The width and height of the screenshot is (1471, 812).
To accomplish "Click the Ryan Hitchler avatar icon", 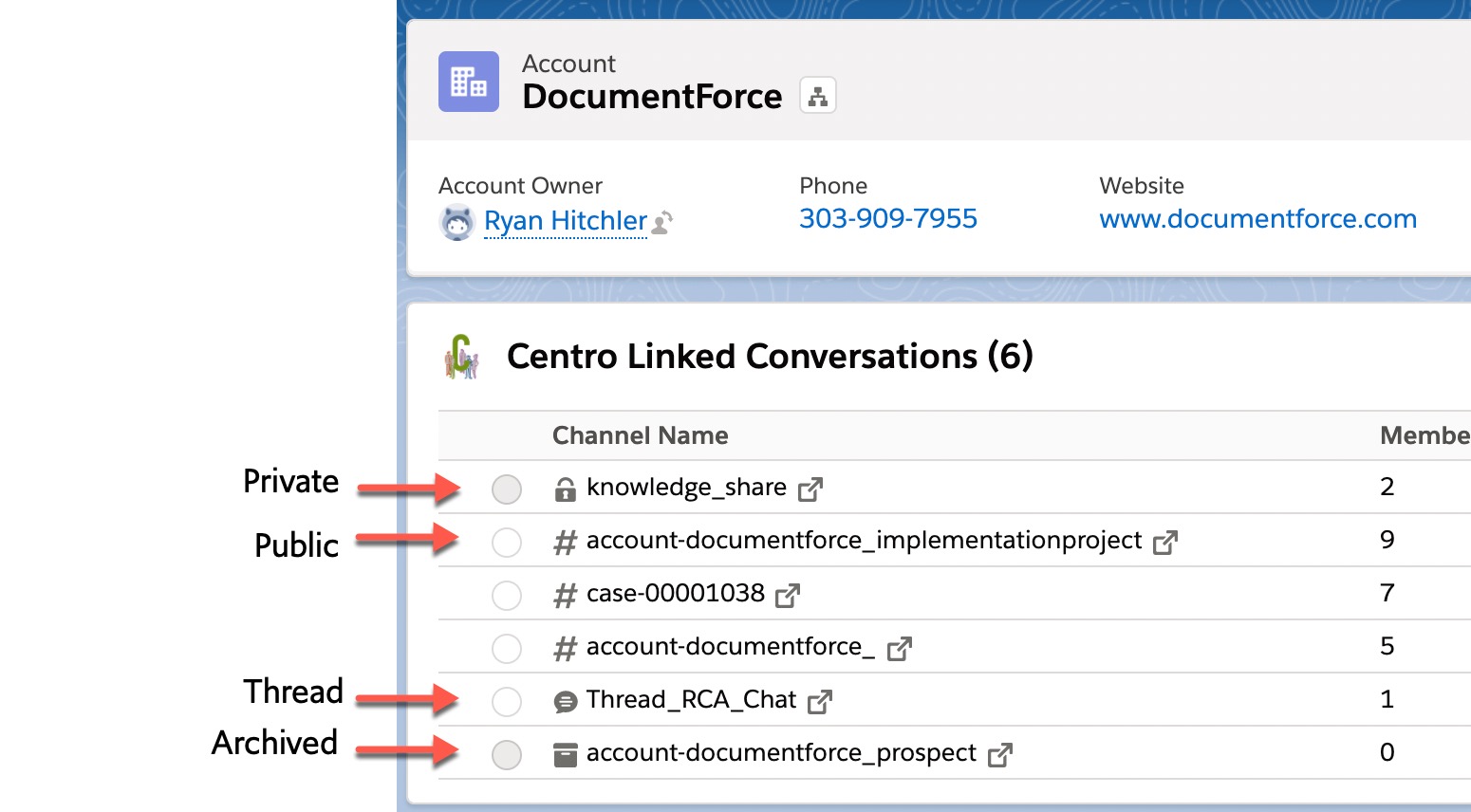I will click(457, 223).
